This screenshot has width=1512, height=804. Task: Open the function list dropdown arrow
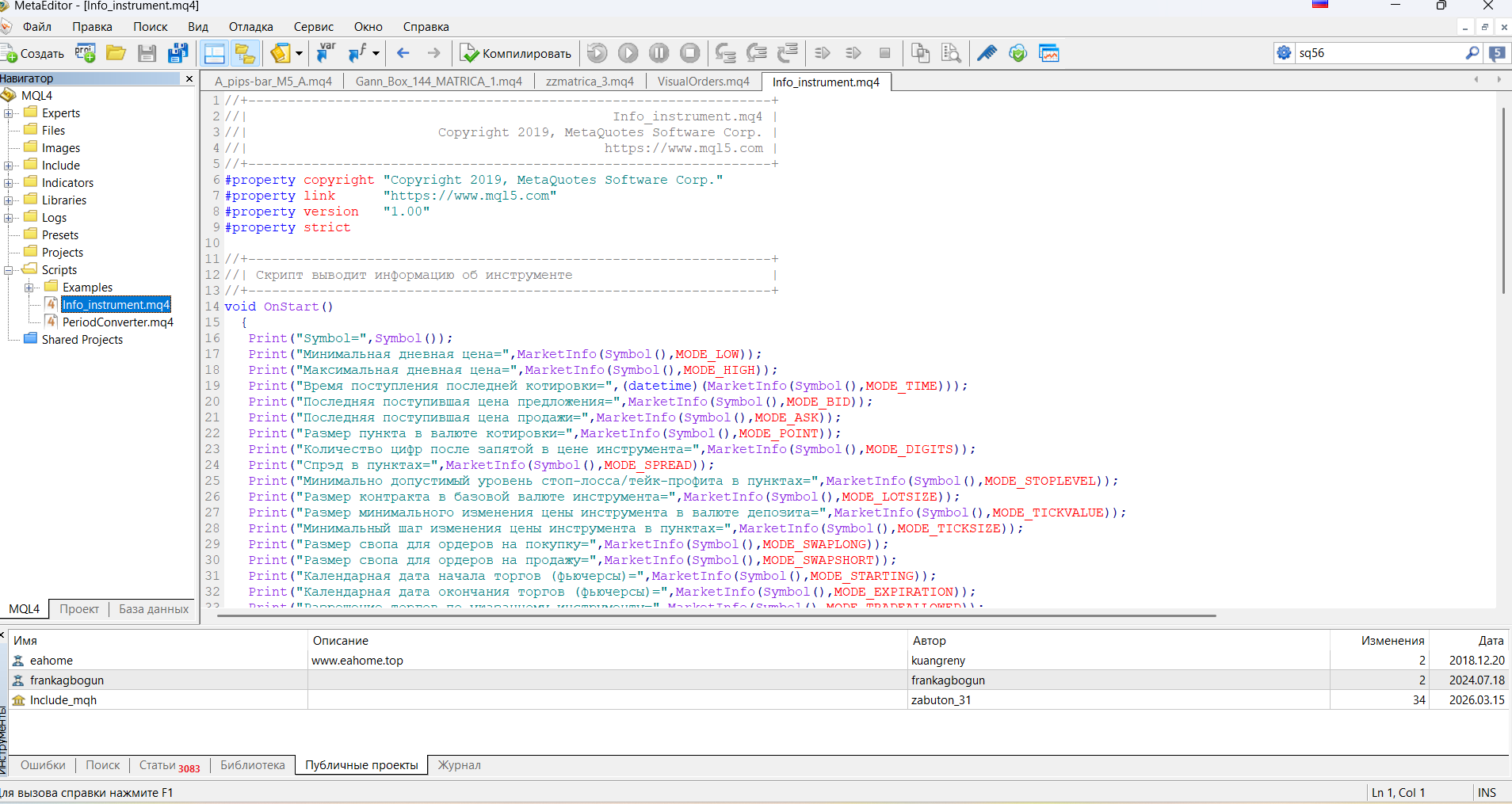point(376,53)
